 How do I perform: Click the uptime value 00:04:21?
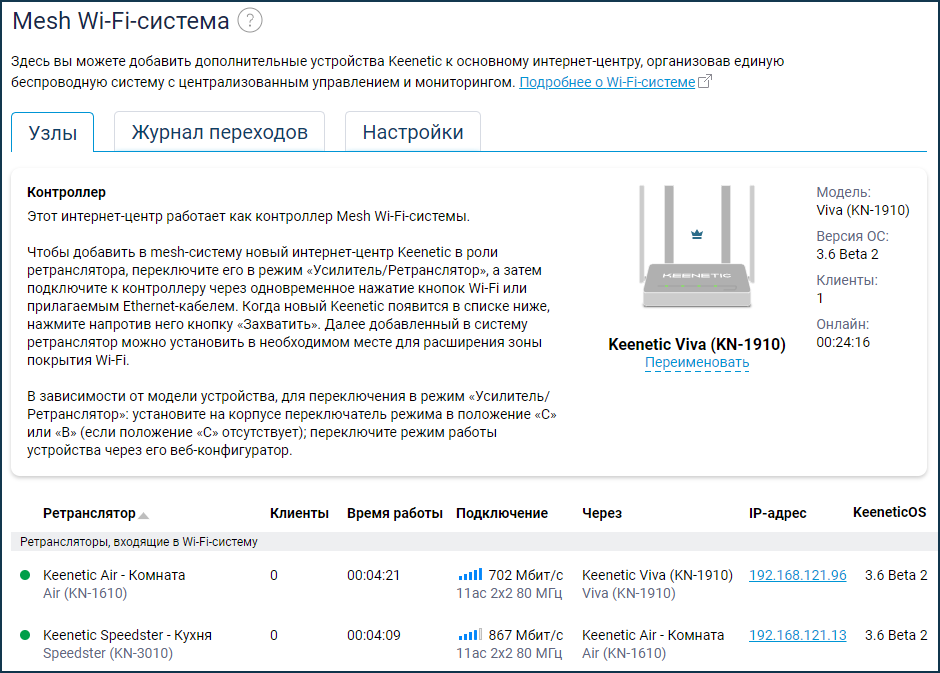(x=373, y=575)
